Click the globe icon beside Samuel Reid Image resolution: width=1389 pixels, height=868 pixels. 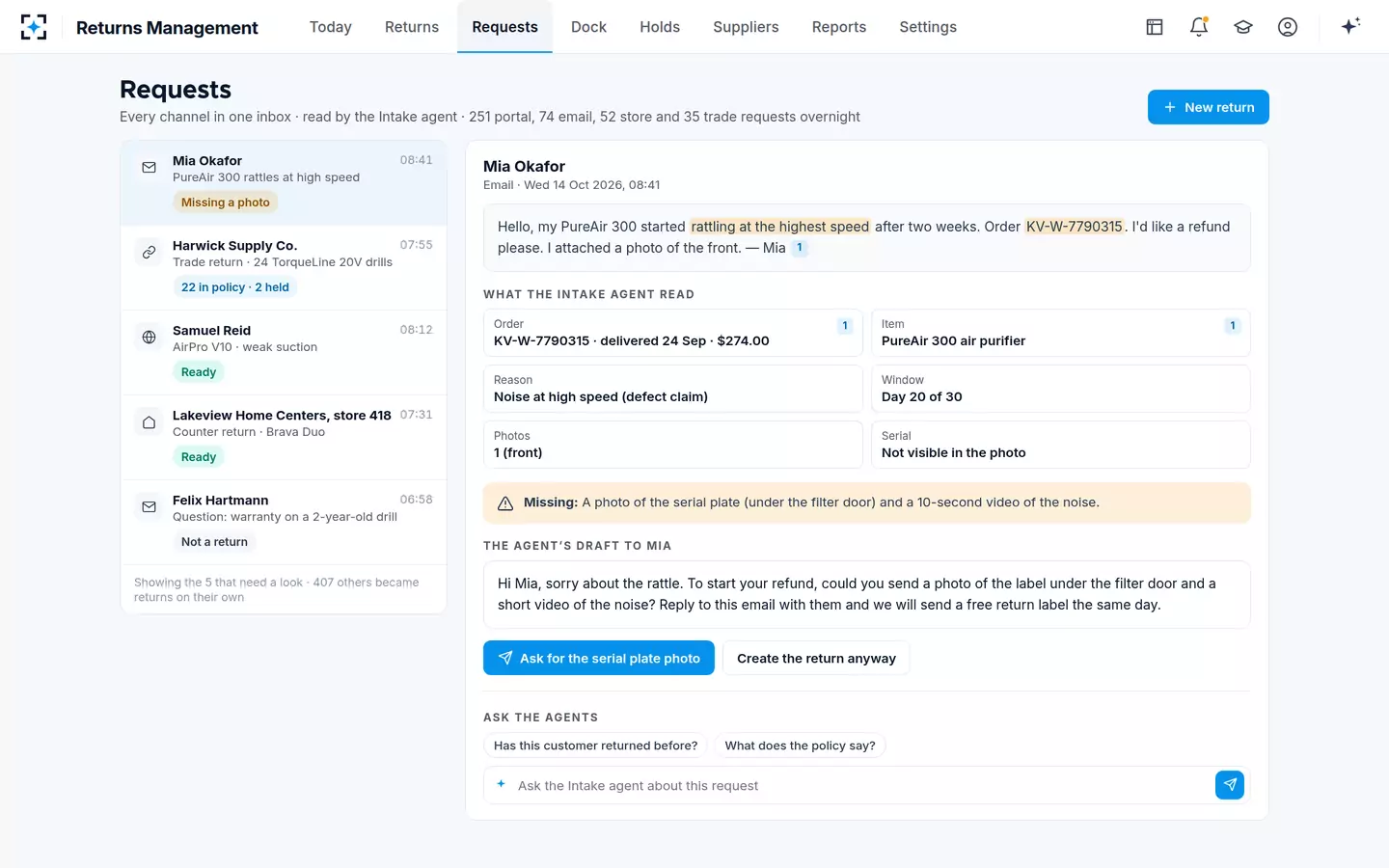tap(149, 338)
